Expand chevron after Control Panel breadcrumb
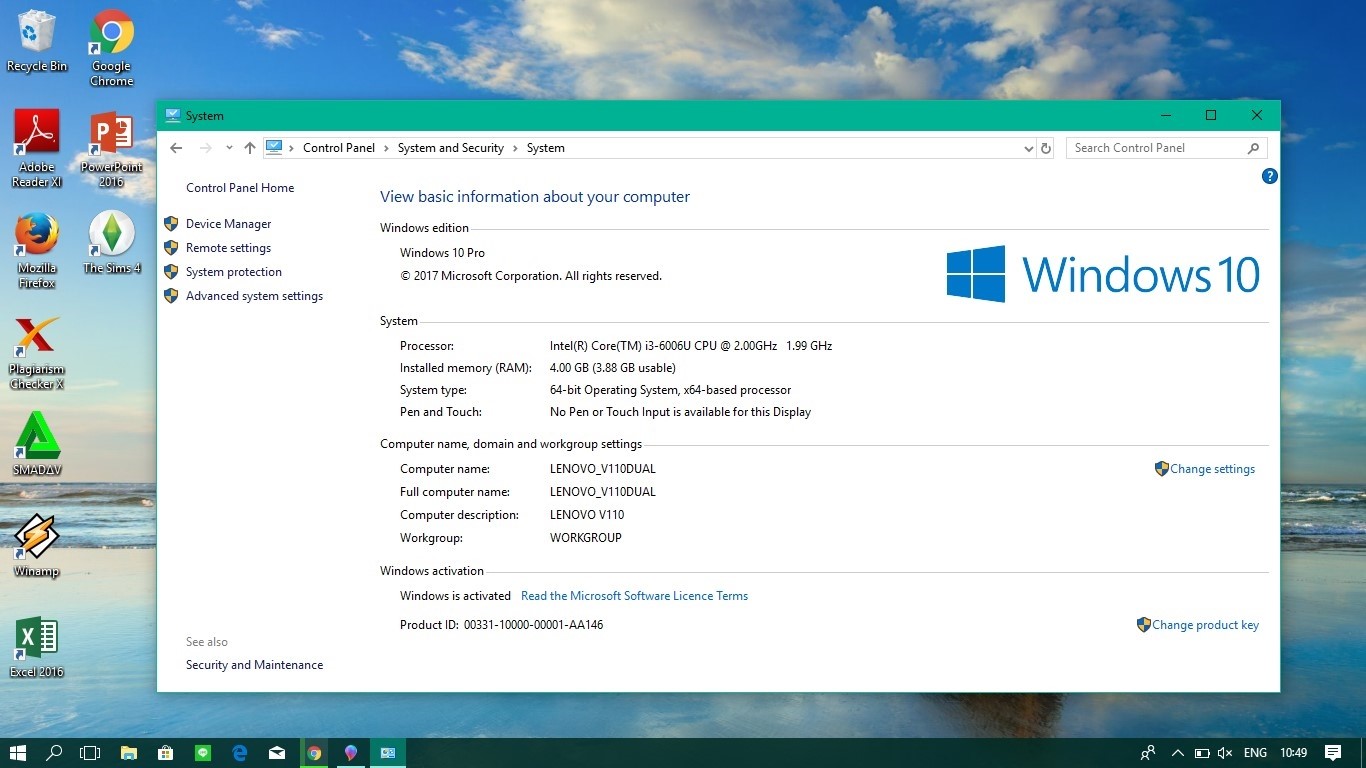Screen dimensions: 1366x768 (386, 148)
